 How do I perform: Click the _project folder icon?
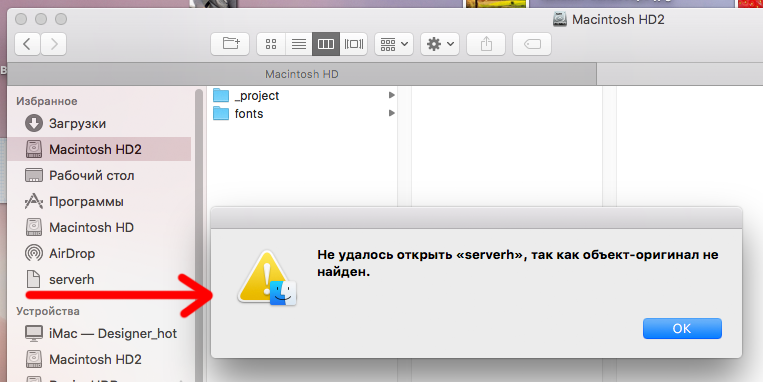pos(221,95)
